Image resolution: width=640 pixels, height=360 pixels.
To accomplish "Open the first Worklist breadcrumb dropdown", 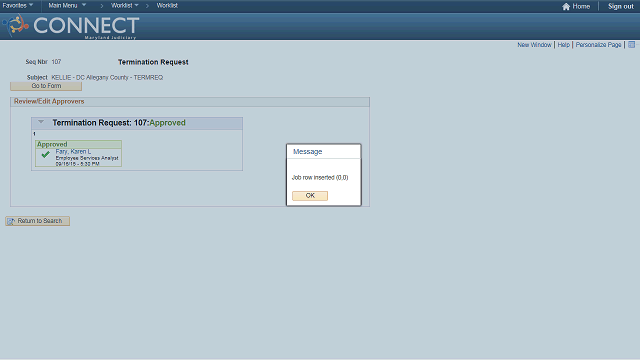I will (124, 5).
